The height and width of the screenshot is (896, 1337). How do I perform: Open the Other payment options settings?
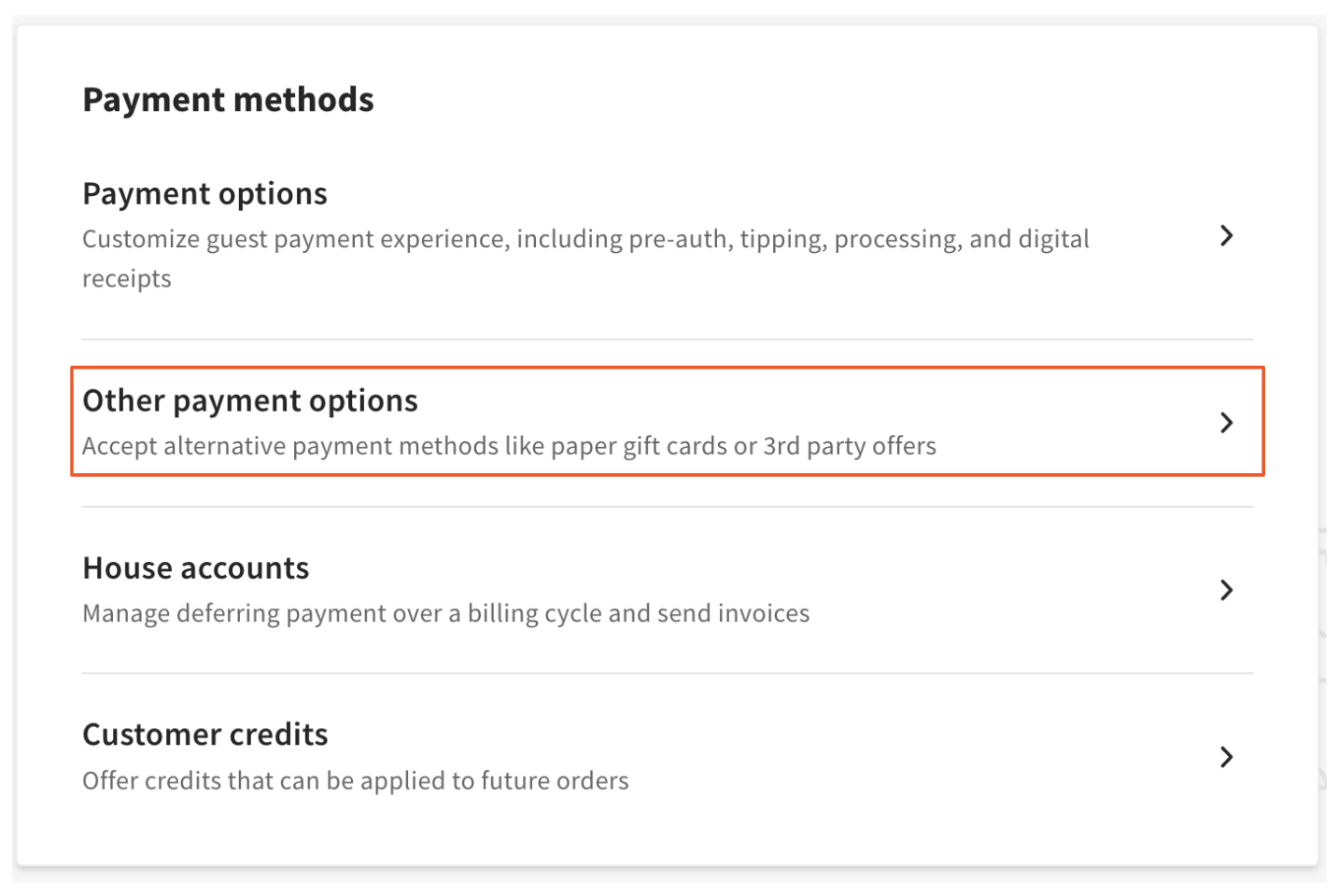point(654,422)
